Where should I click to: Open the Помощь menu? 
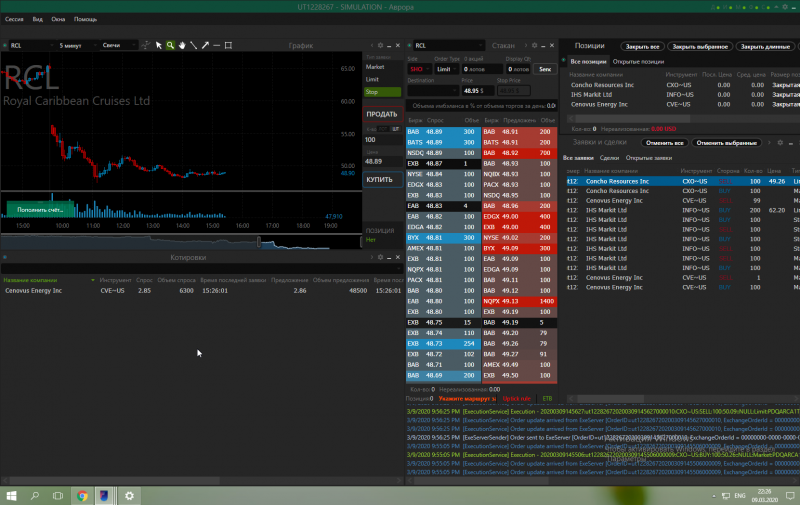[85, 19]
